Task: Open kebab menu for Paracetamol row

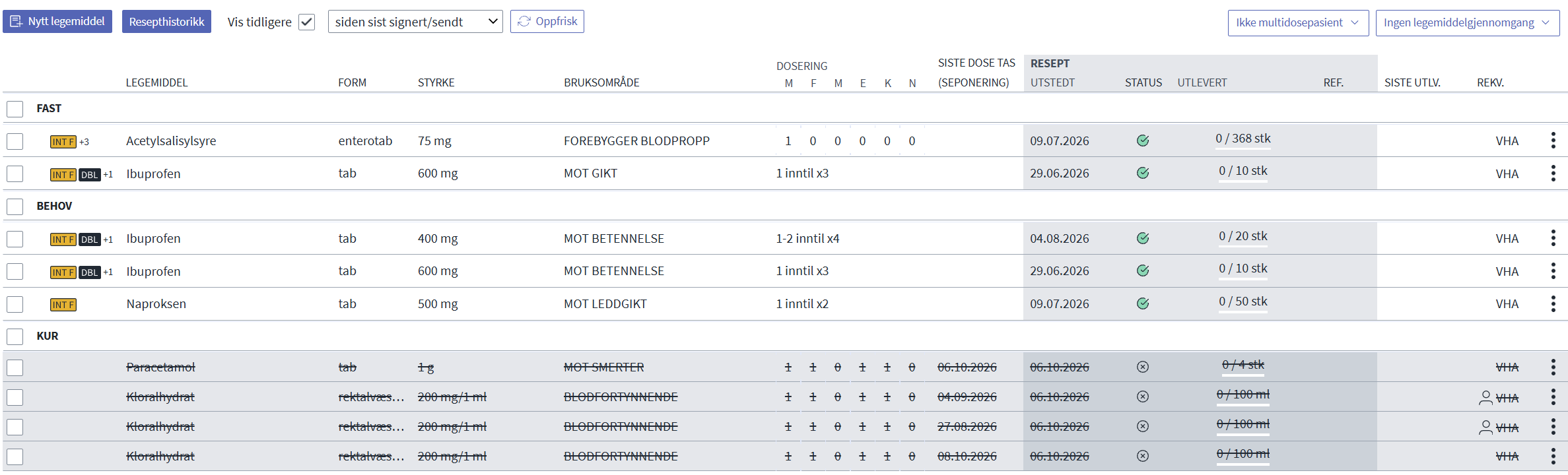Action: pyautogui.click(x=1553, y=367)
